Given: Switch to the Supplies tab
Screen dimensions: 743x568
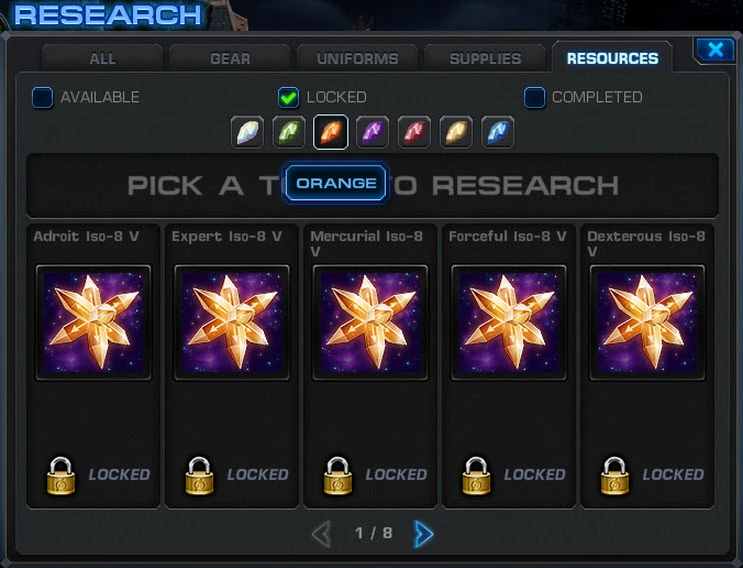Looking at the screenshot, I should tap(485, 58).
